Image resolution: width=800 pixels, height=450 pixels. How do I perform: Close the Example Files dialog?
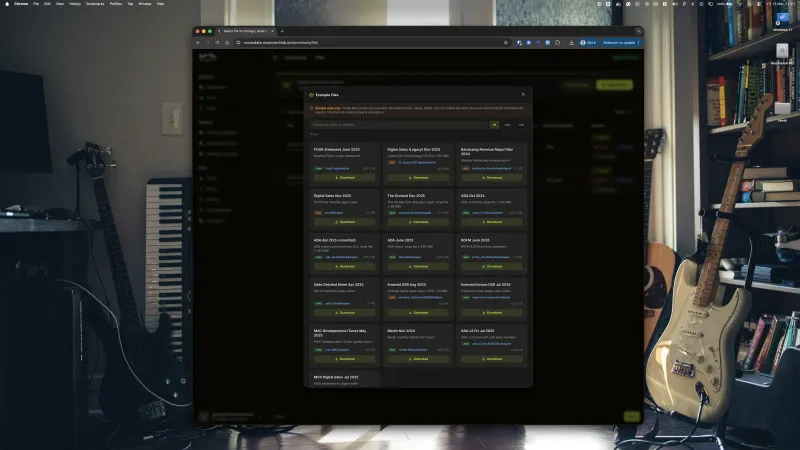[524, 95]
